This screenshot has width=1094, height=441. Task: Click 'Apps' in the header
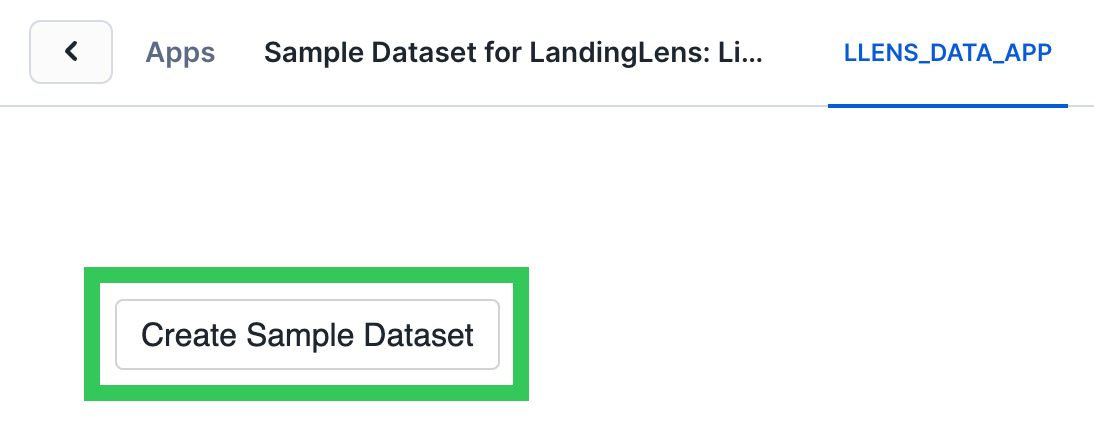click(180, 53)
